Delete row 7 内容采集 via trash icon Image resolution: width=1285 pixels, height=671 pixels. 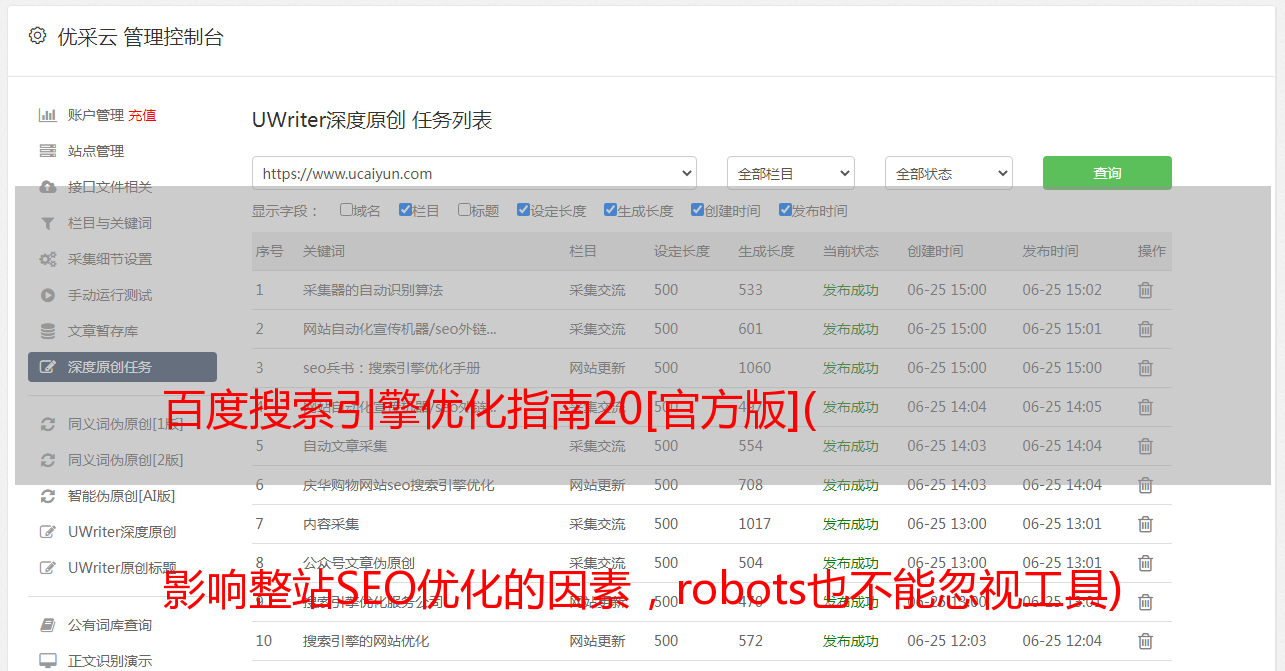pos(1146,524)
